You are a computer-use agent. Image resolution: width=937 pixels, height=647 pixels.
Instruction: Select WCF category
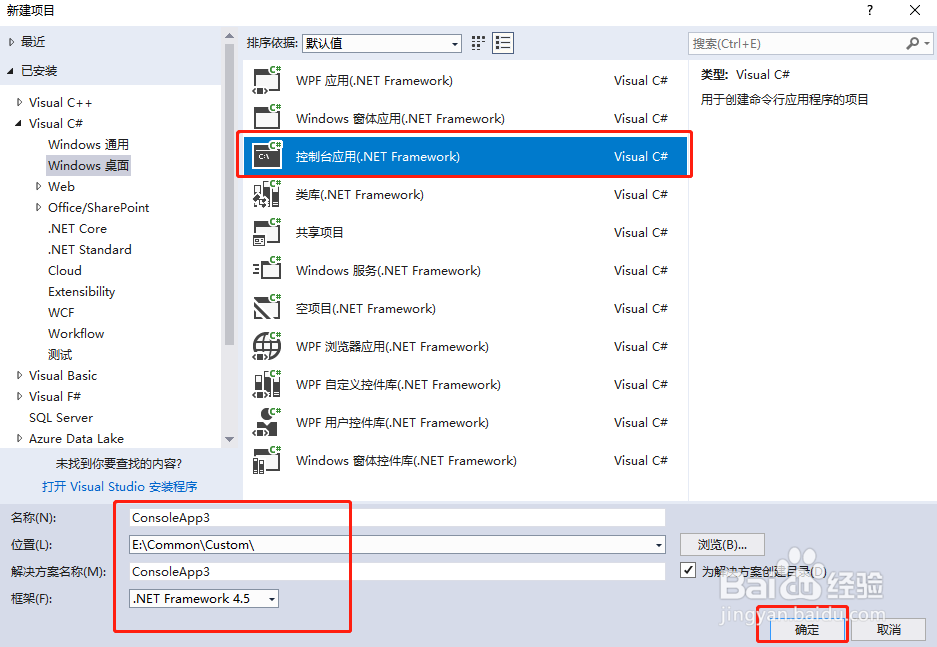pyautogui.click(x=62, y=312)
